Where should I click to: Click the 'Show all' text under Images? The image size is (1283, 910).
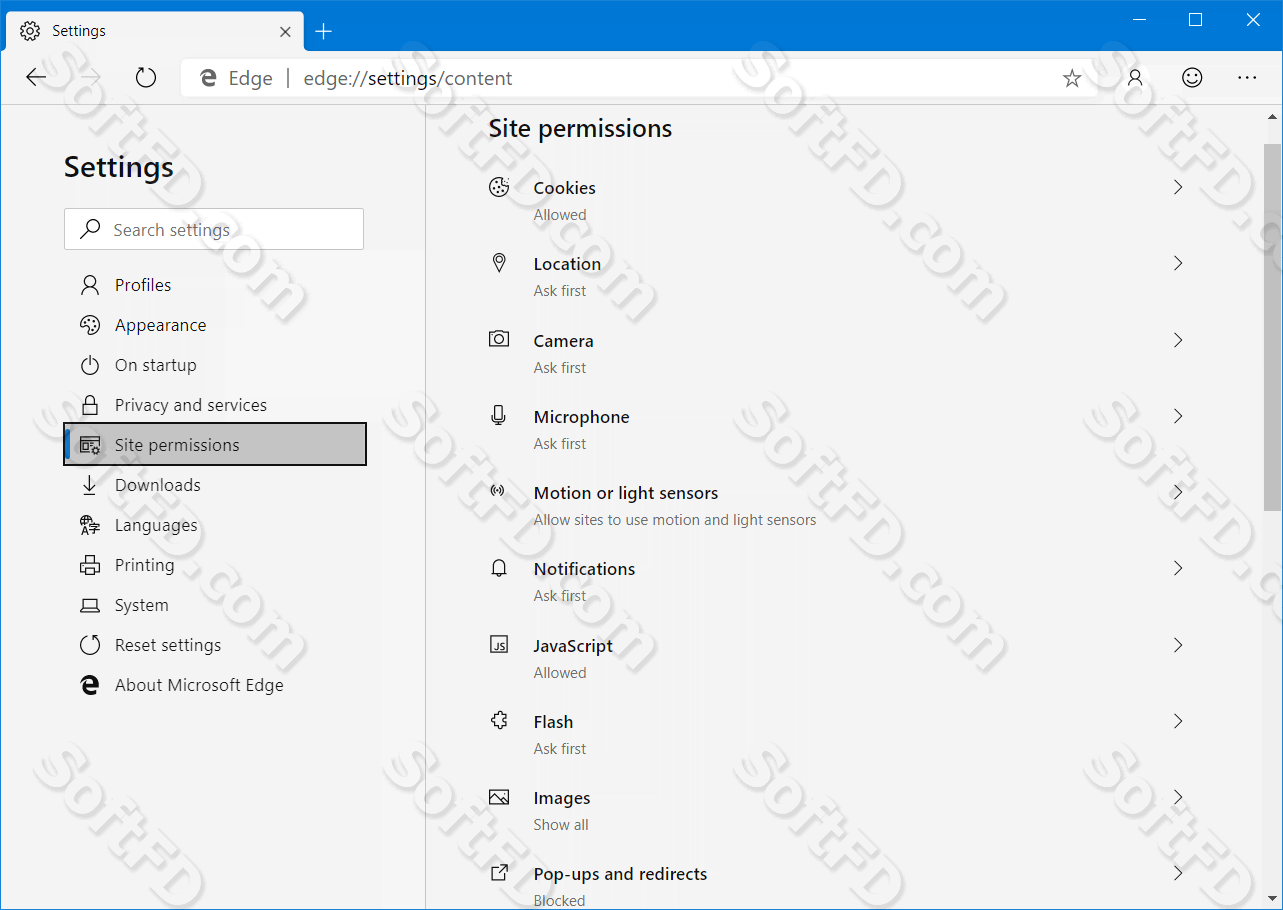click(561, 825)
